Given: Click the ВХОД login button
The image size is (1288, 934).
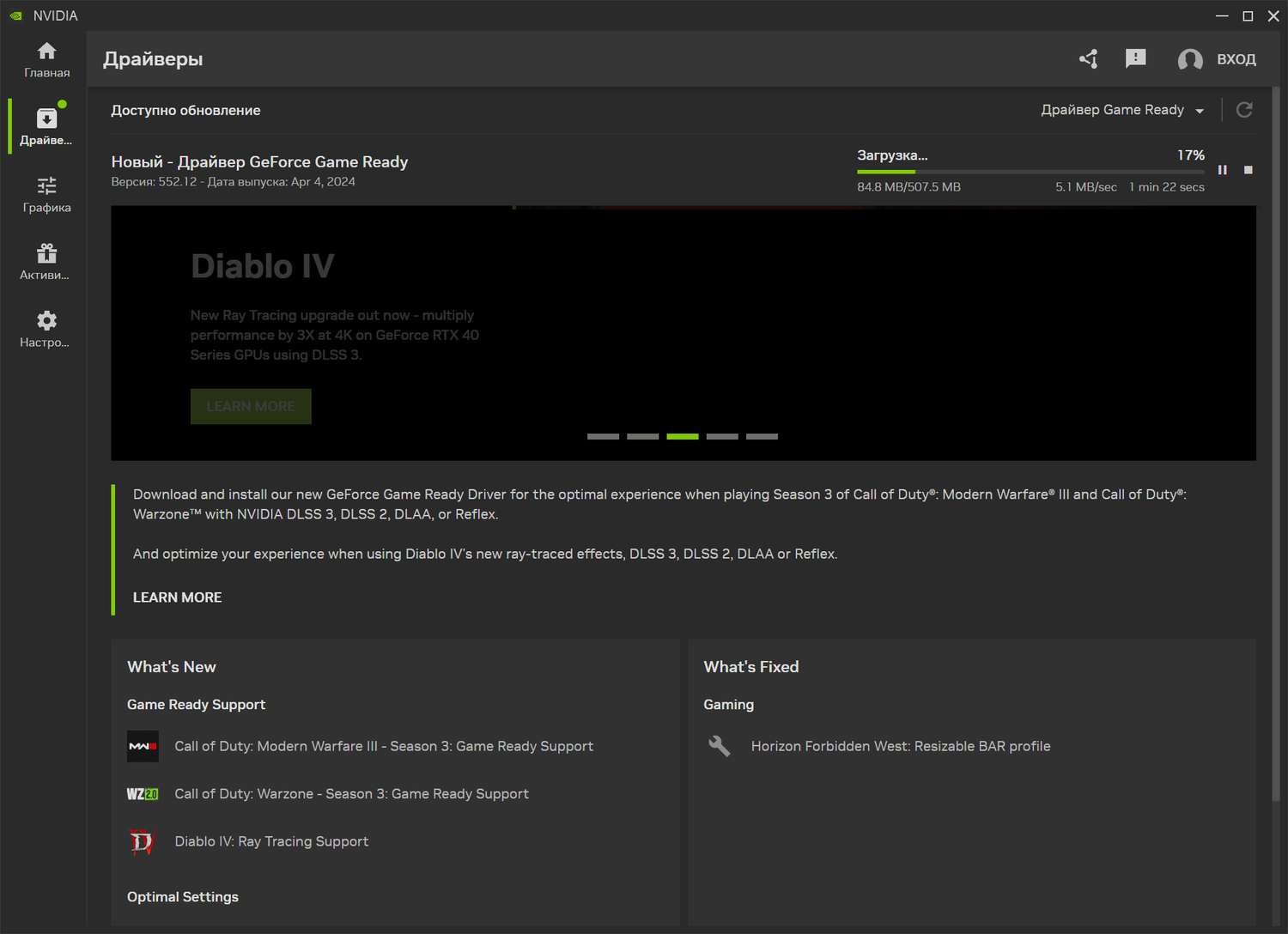Looking at the screenshot, I should 1218,59.
